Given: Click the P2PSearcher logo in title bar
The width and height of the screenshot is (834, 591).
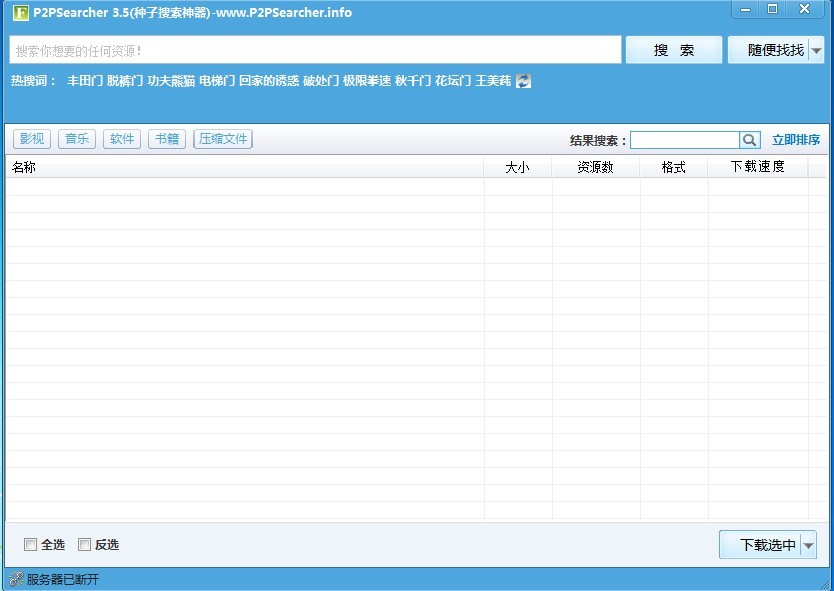Looking at the screenshot, I should tap(19, 13).
